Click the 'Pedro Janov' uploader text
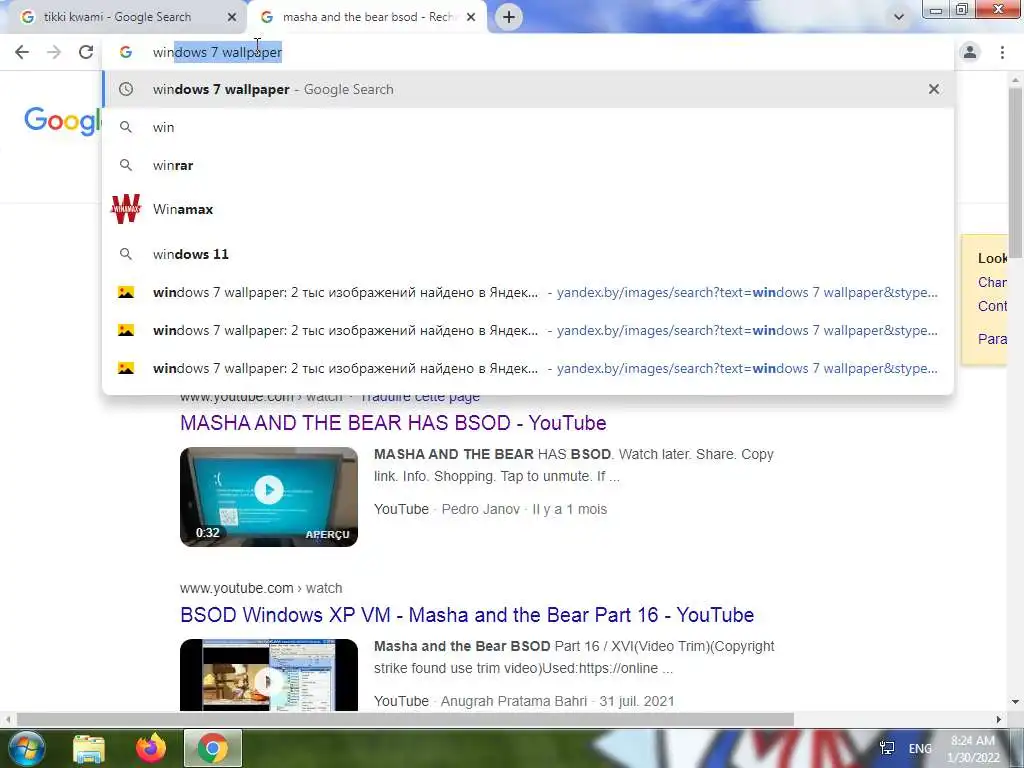Image resolution: width=1024 pixels, height=768 pixels. [x=481, y=509]
